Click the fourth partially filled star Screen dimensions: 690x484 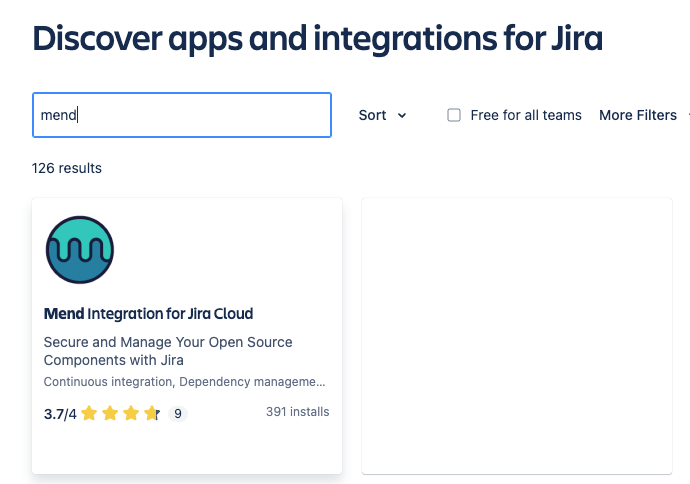click(x=151, y=413)
